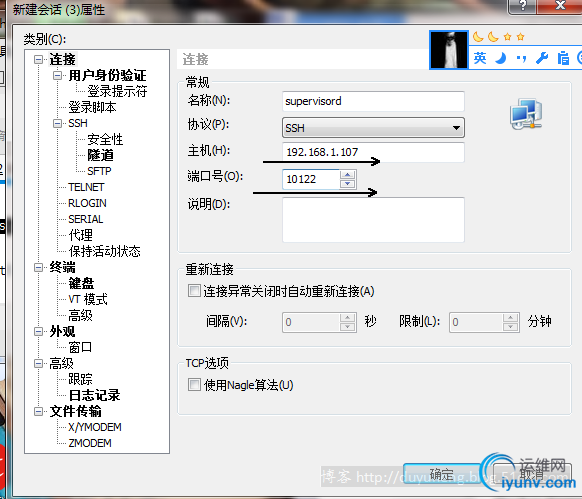This screenshot has width=582, height=499.
Task: Select X/YMODEM tree item
Action: [x=95, y=427]
